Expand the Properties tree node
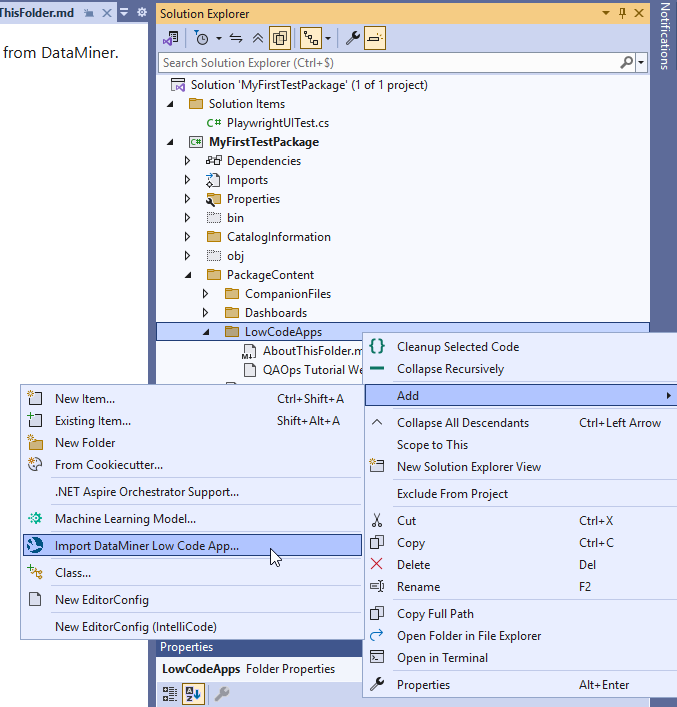677x707 pixels. point(187,199)
